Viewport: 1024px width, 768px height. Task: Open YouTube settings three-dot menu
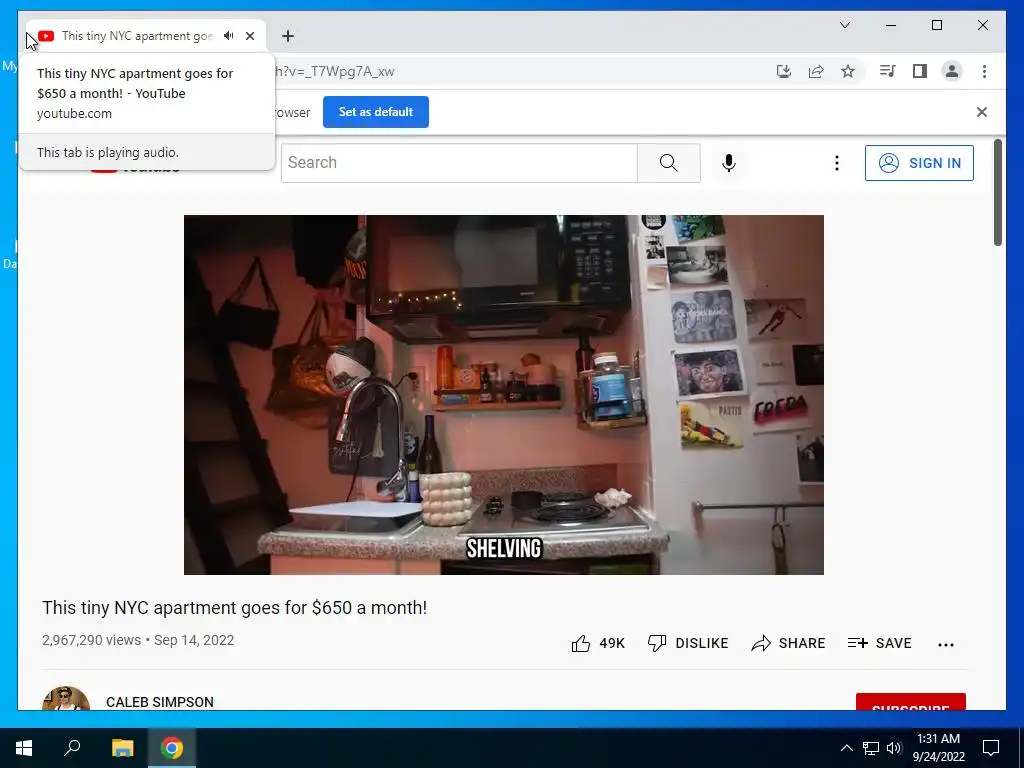[837, 163]
